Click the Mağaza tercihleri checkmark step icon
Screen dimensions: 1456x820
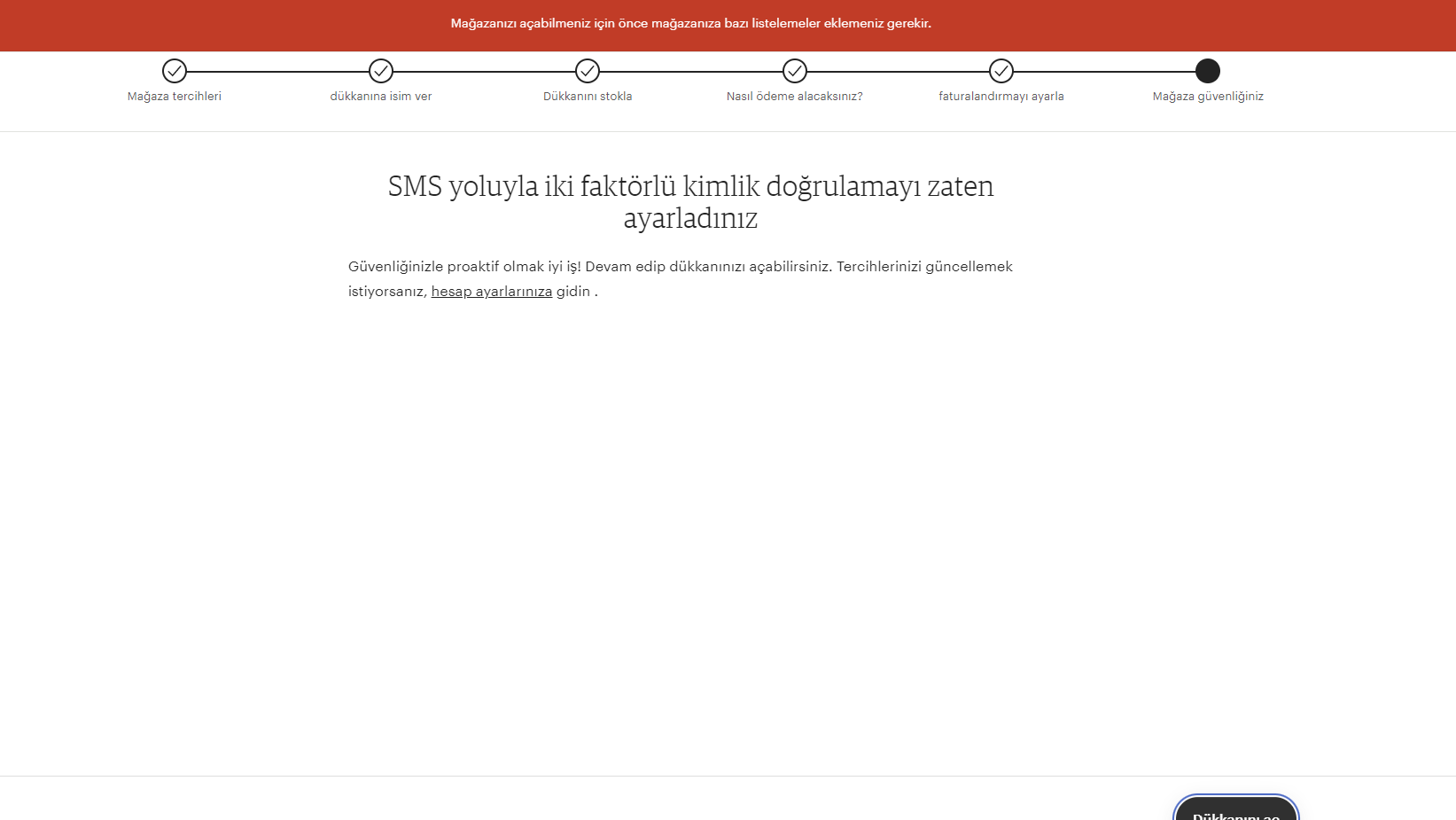(175, 71)
